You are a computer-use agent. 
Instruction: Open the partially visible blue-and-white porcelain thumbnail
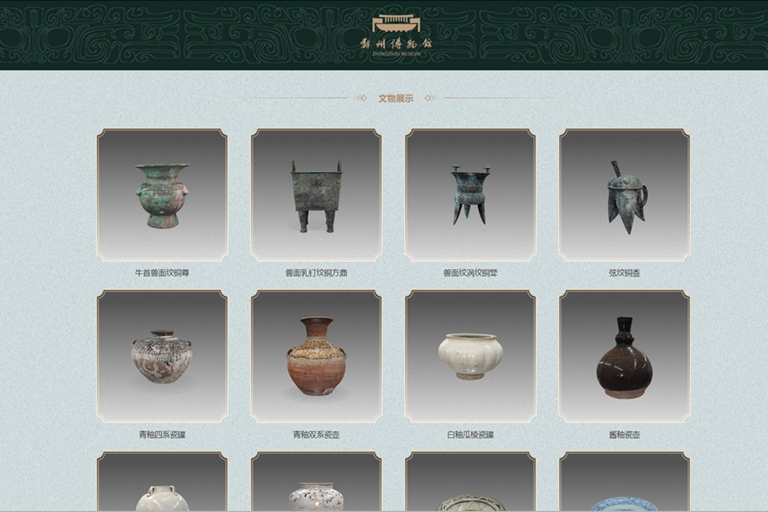click(x=624, y=481)
